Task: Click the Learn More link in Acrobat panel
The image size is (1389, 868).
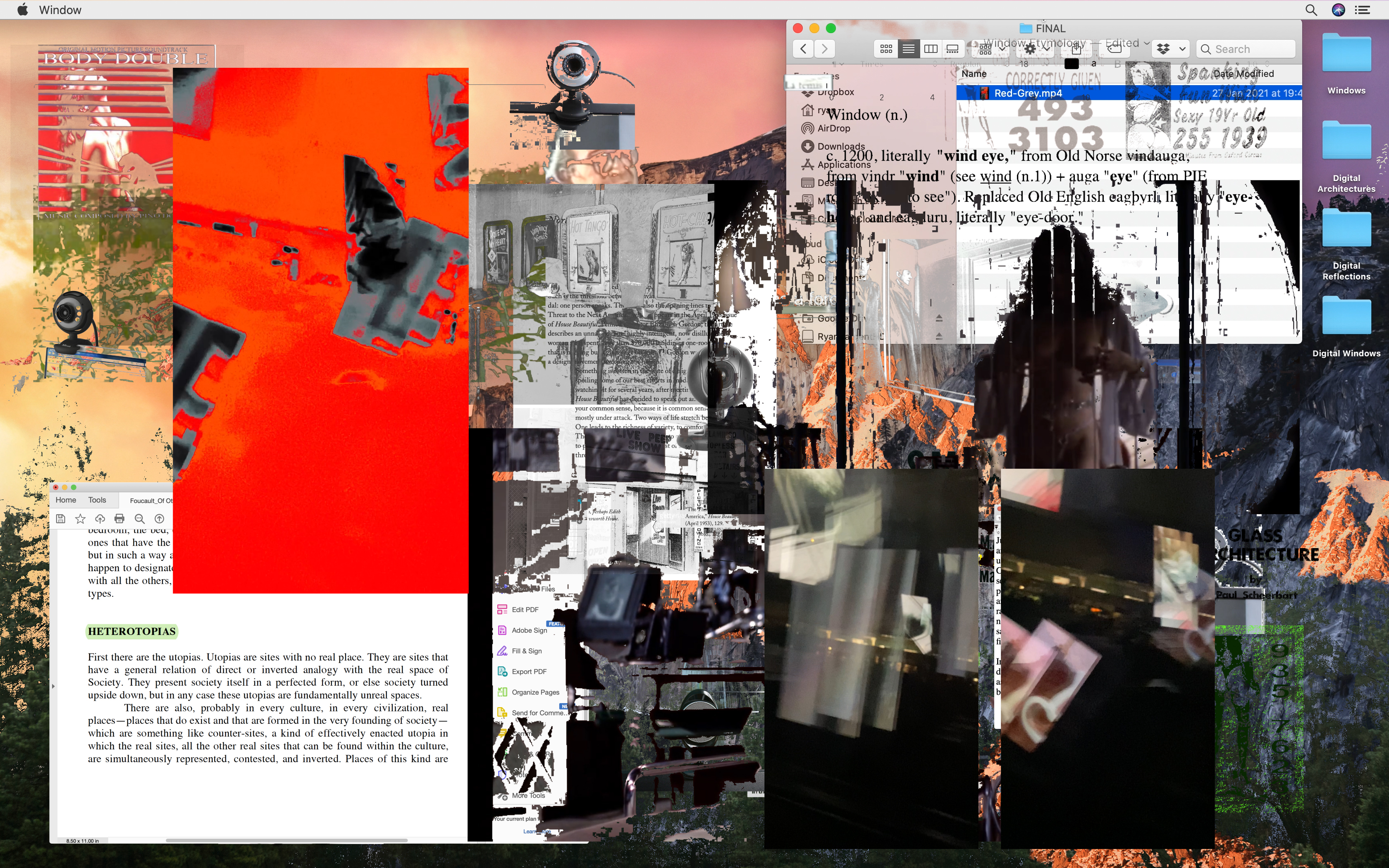Action: pos(537,831)
